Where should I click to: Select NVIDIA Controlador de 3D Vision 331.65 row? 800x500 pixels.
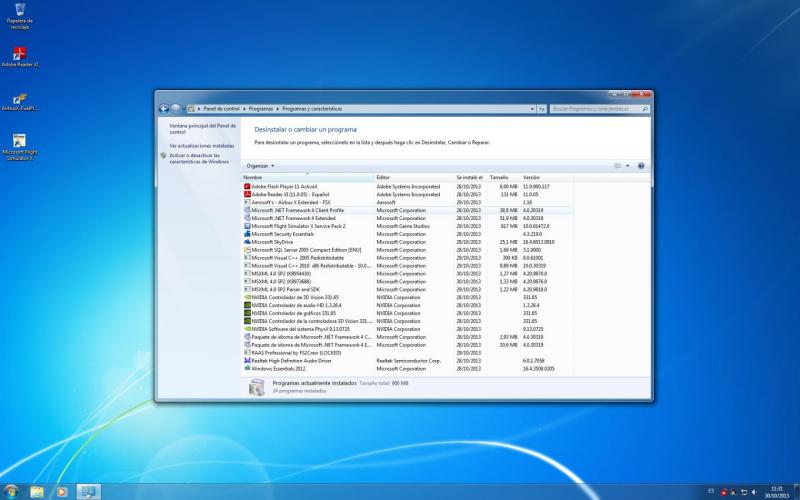408,297
